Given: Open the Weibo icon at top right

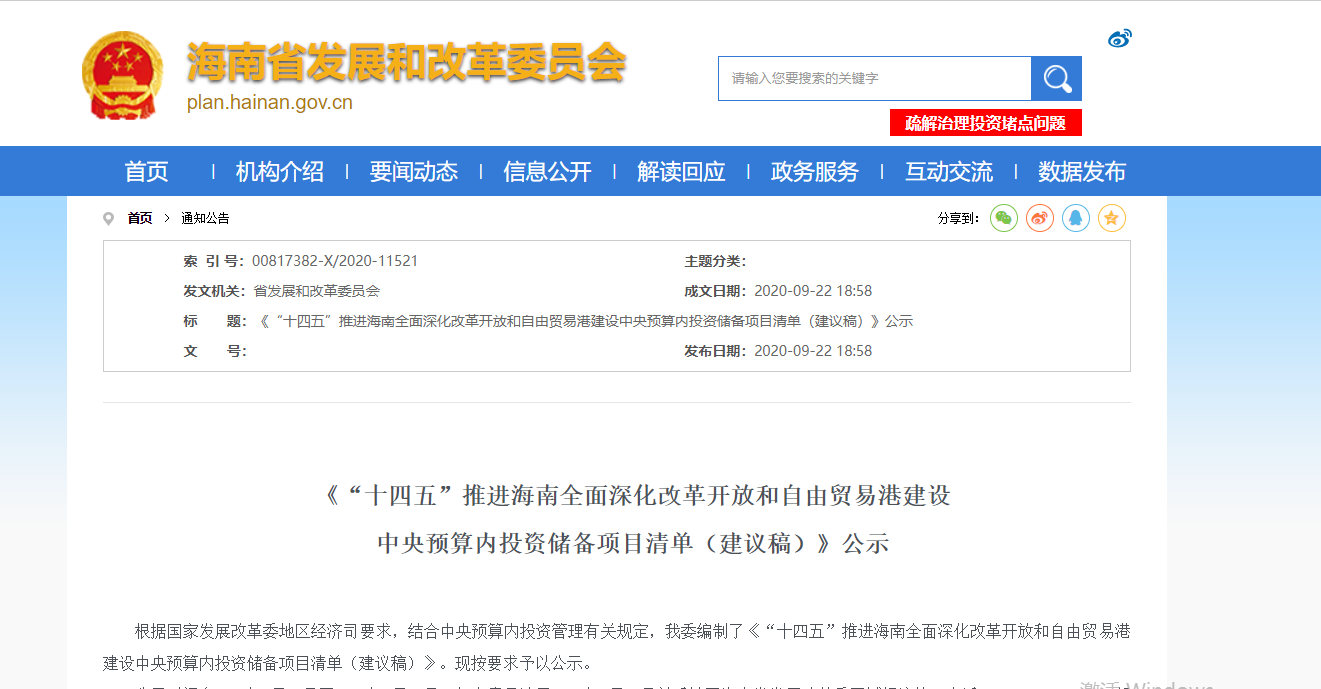Looking at the screenshot, I should [x=1119, y=39].
